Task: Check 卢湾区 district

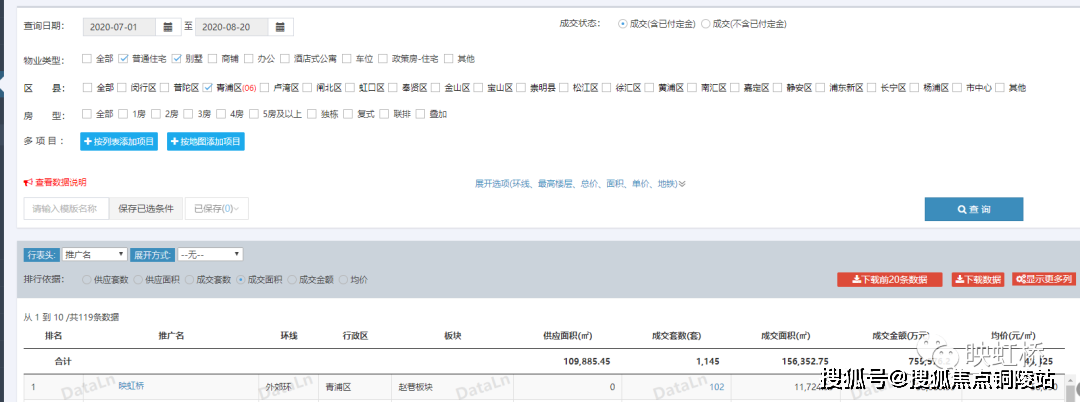Action: (264, 87)
